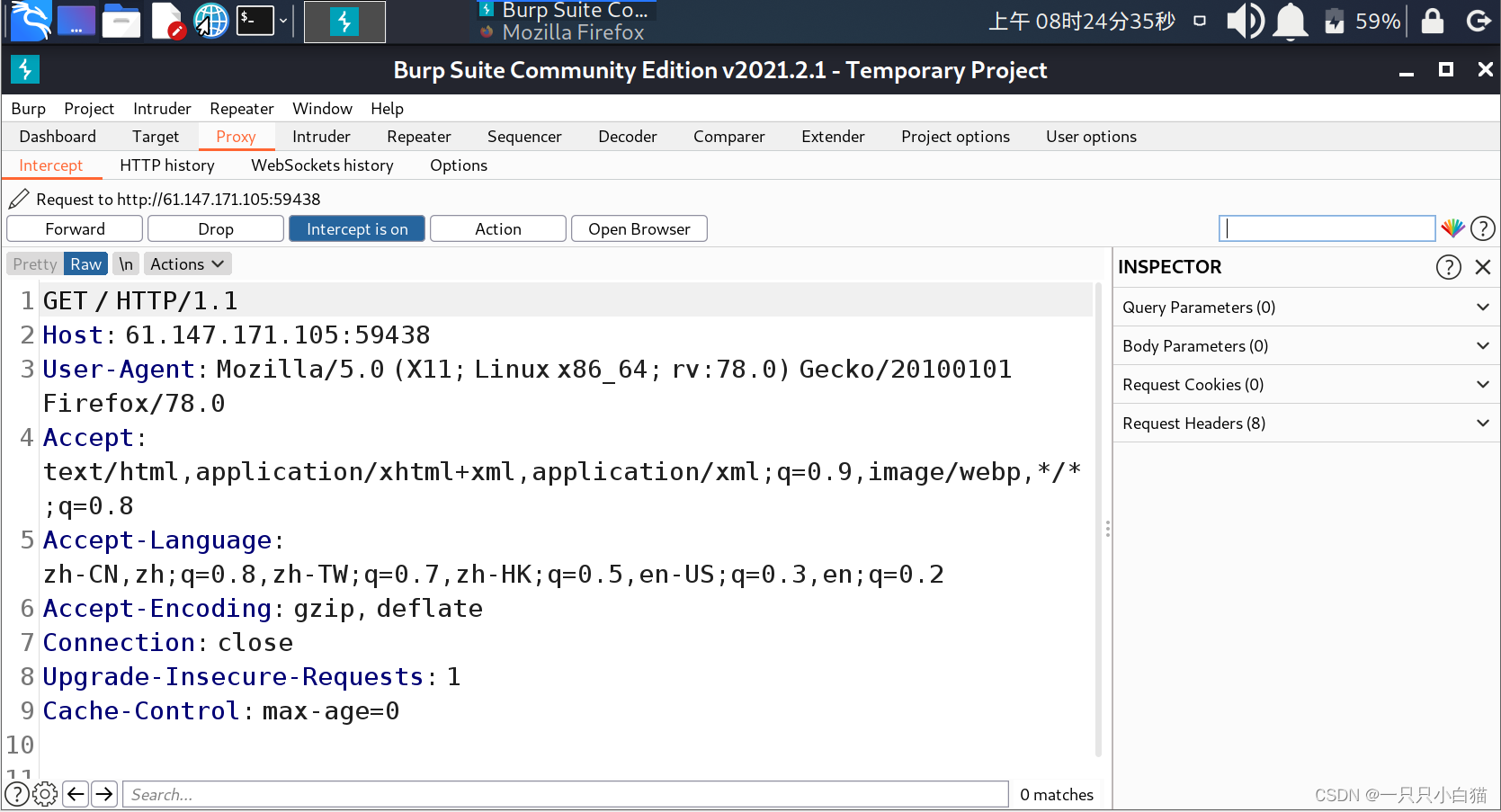Click the battery power icon
Screen dimensions: 1501x812
(x=1335, y=21)
